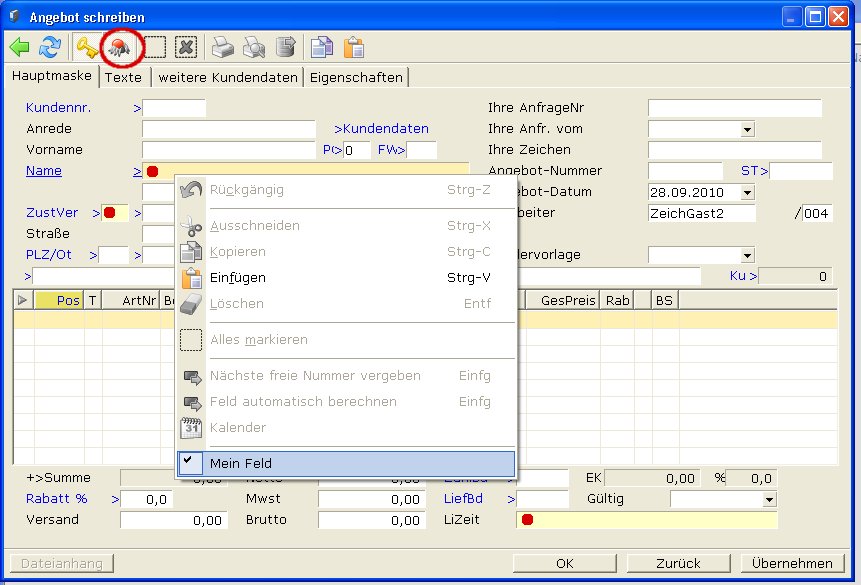861x585 pixels.
Task: Expand the Ihre Anfr. vom dropdown
Action: point(747,129)
